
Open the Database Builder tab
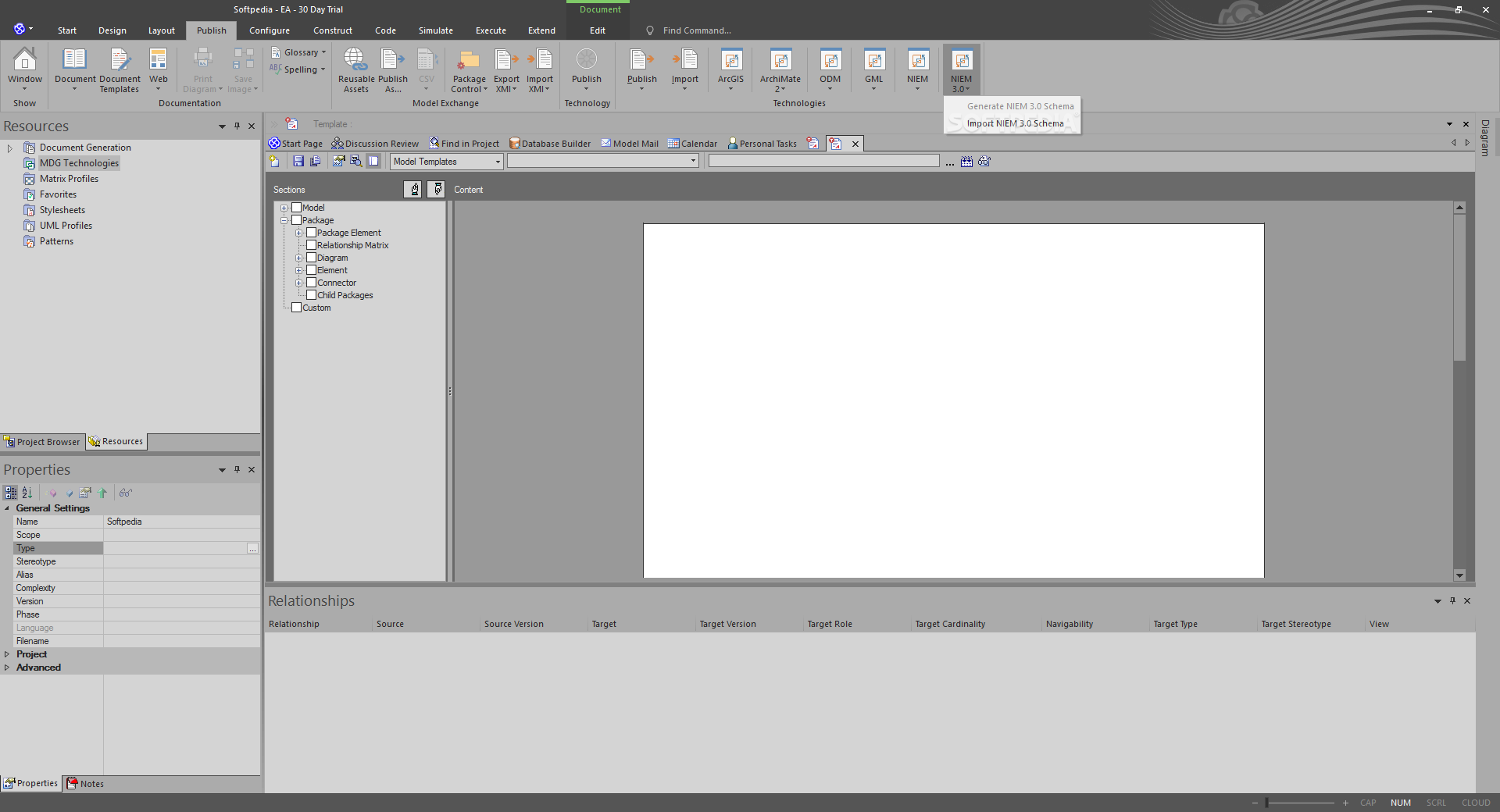tap(550, 144)
